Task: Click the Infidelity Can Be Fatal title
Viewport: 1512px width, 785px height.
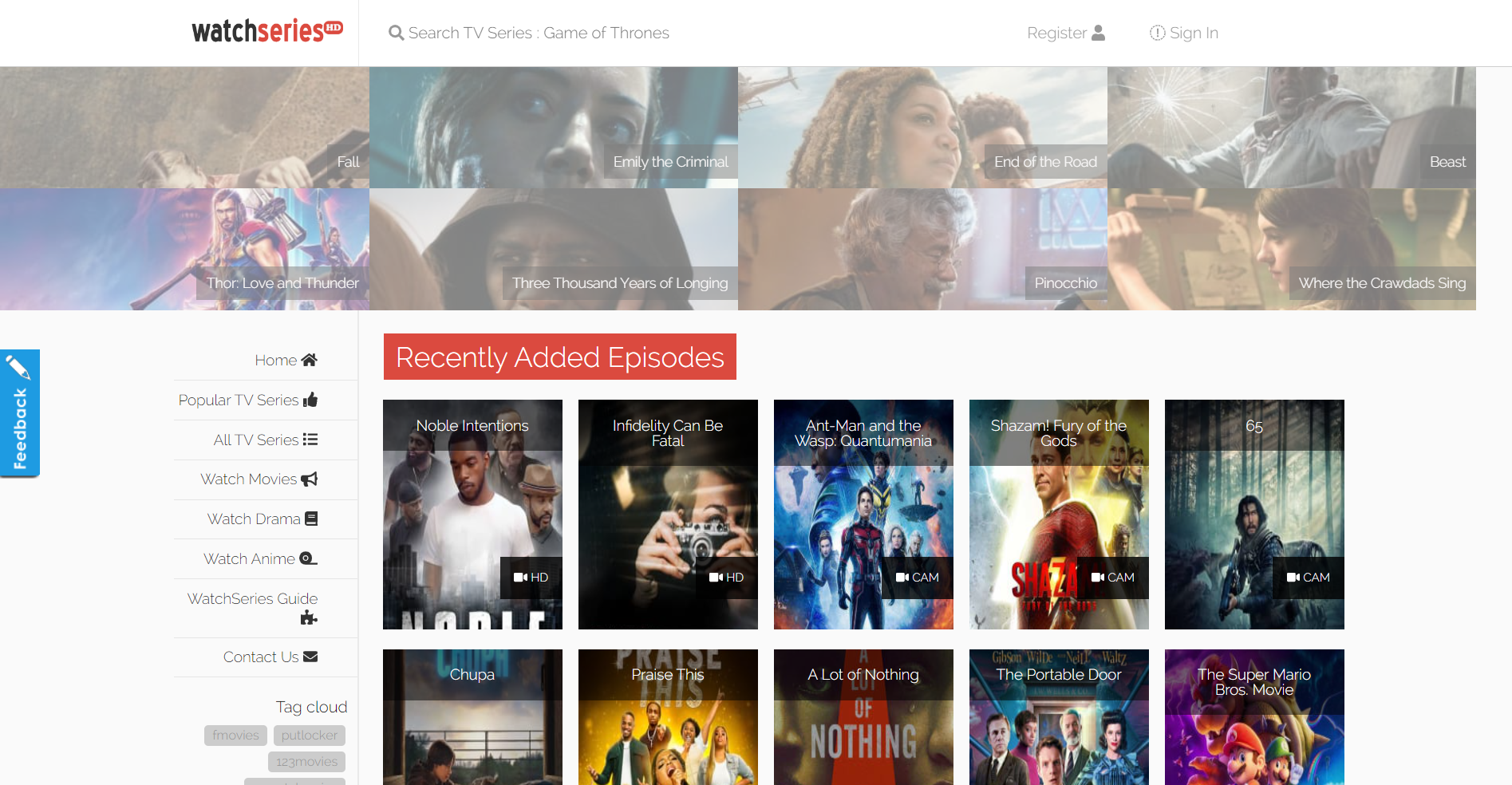Action: click(x=668, y=433)
